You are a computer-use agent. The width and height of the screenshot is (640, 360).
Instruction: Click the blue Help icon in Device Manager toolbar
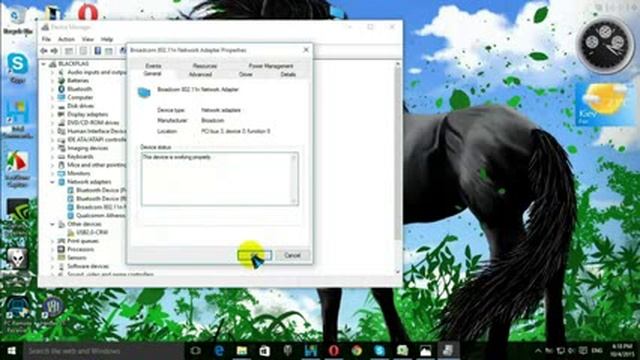(98, 51)
